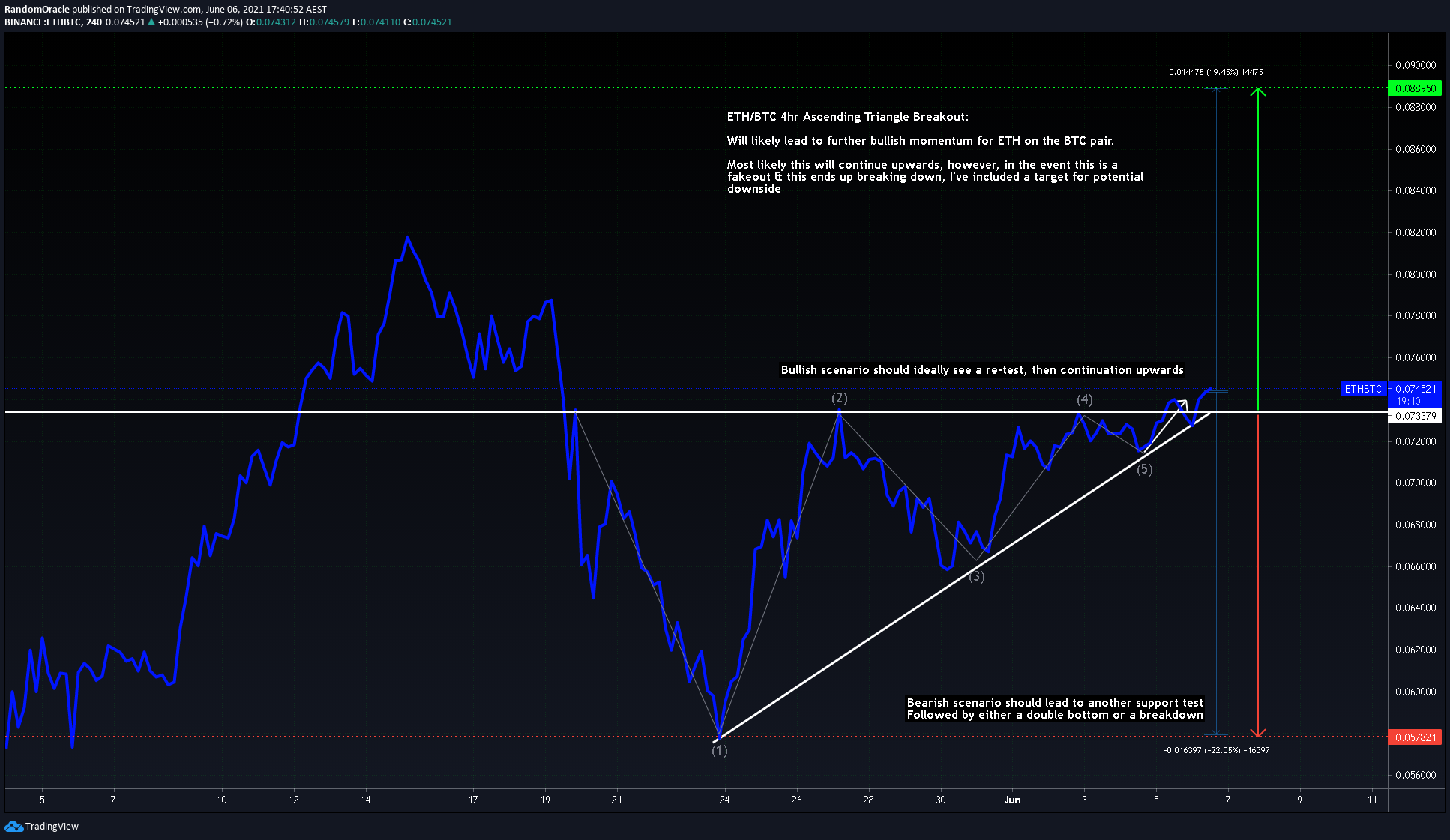This screenshot has width=1450, height=840.
Task: Click the blue 0.074521 current price label
Action: point(1415,389)
